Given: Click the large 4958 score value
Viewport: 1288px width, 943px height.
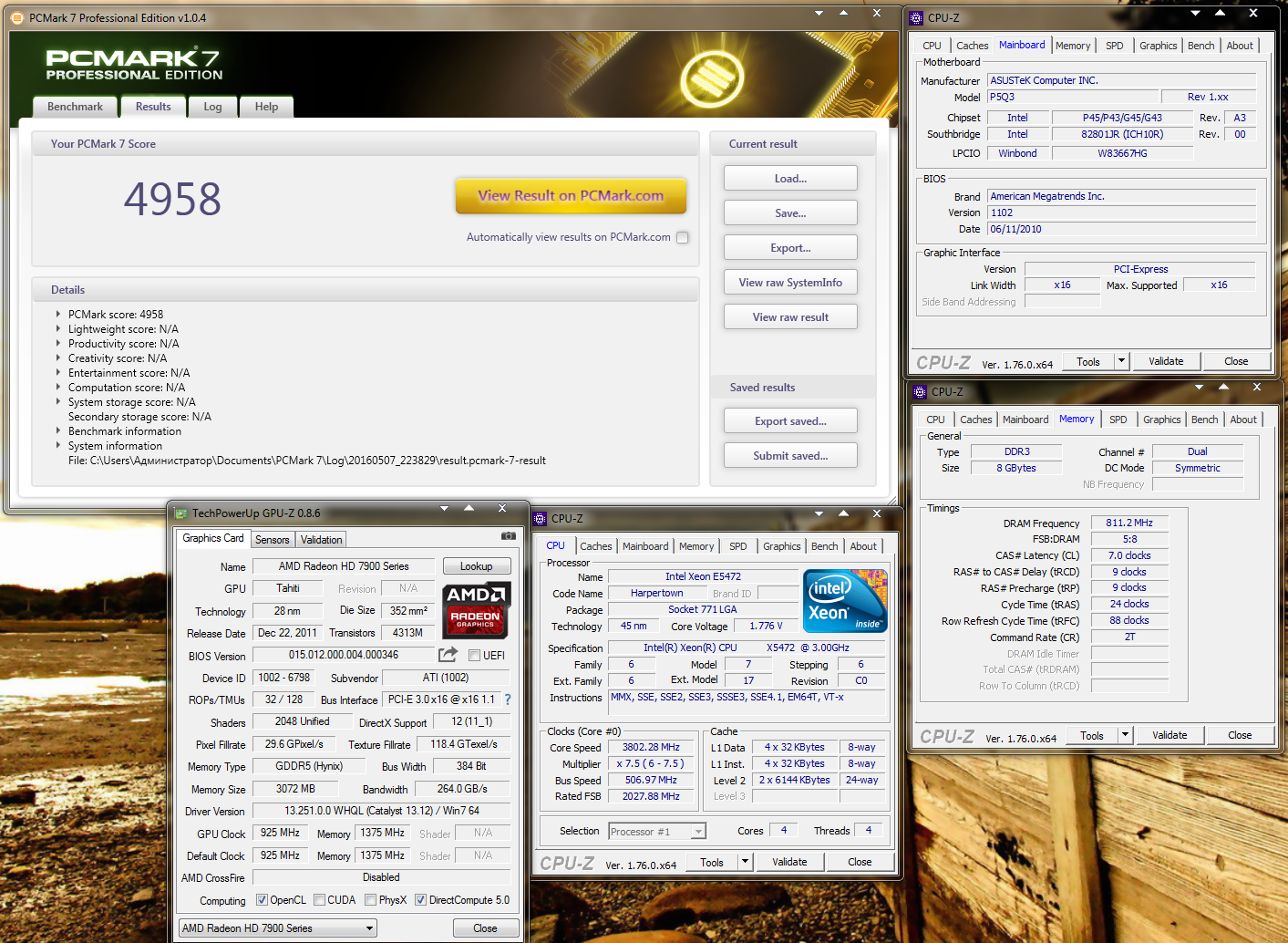Looking at the screenshot, I should 172,199.
